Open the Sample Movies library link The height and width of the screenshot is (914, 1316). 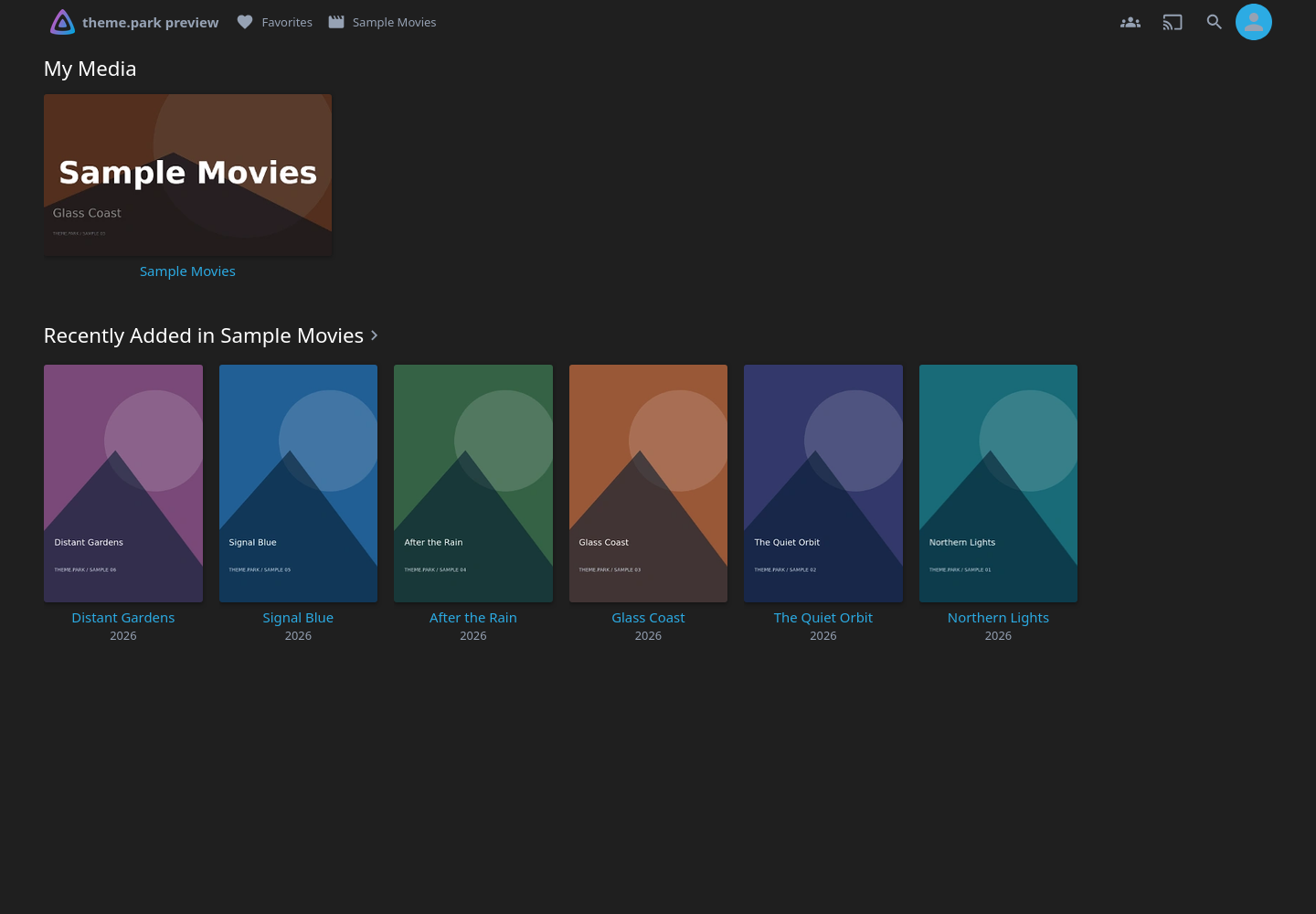(187, 271)
